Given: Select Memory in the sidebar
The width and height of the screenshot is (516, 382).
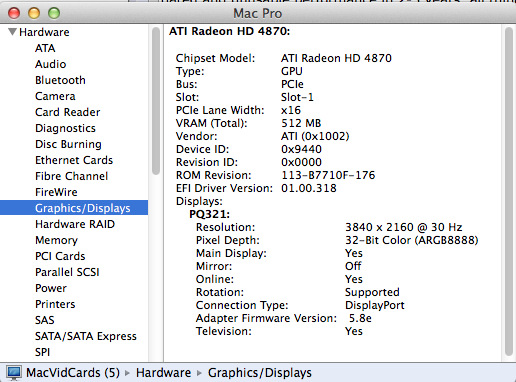Looking at the screenshot, I should pos(57,240).
